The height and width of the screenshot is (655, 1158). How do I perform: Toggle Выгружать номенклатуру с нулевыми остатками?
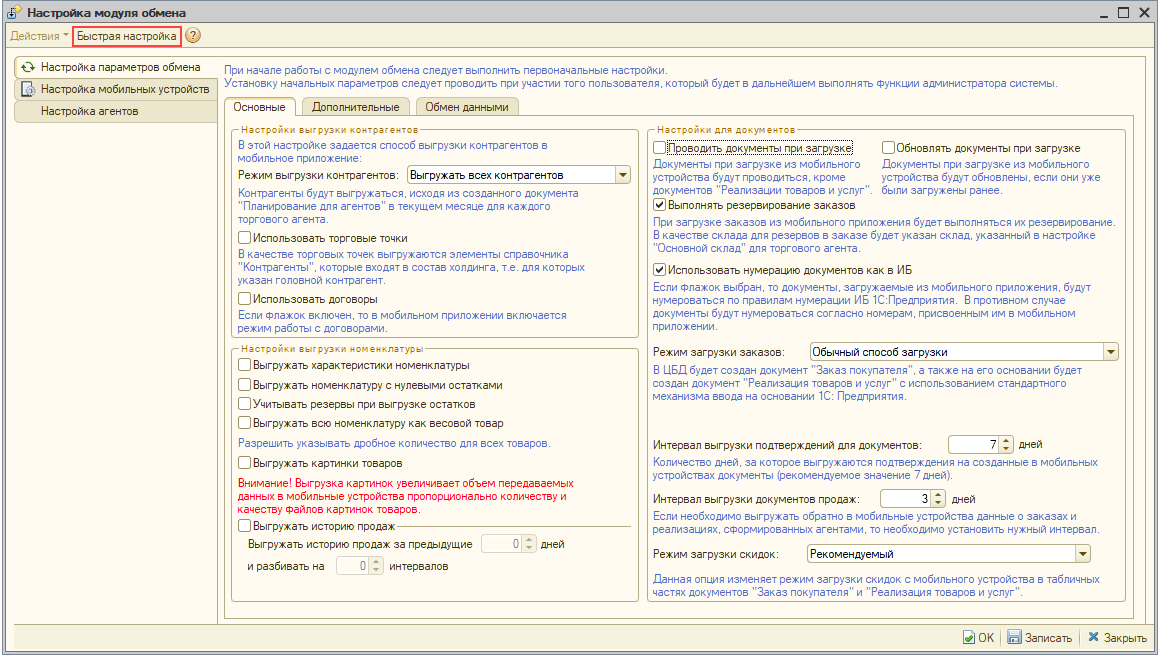point(244,385)
